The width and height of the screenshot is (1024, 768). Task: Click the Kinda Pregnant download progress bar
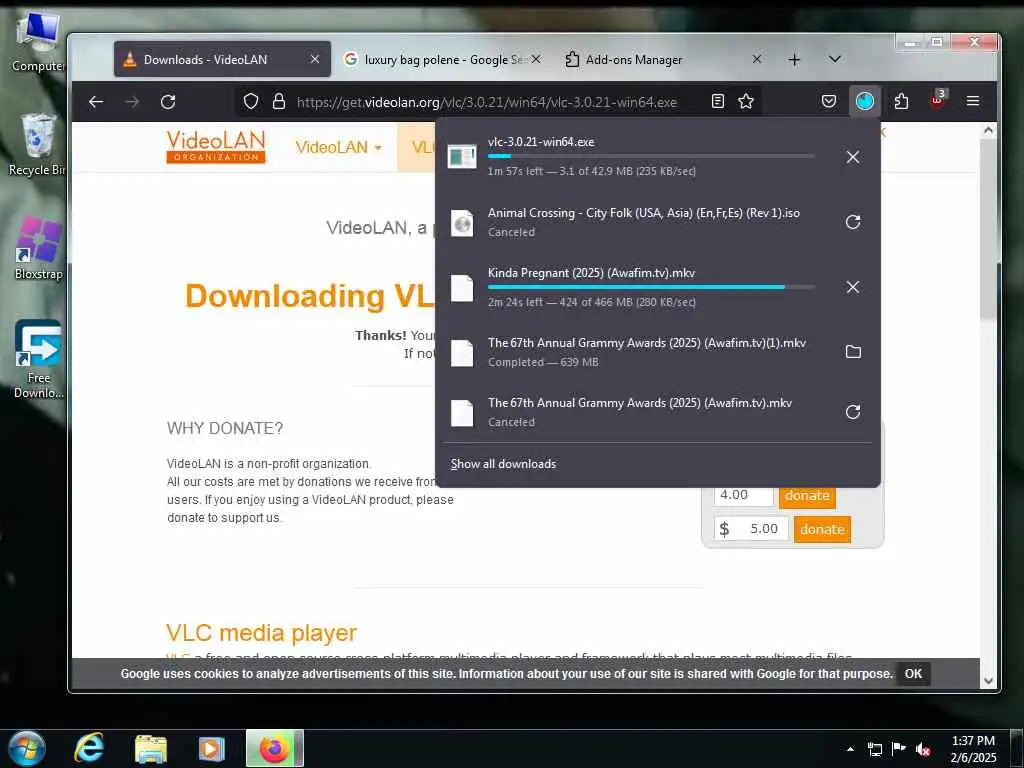pyautogui.click(x=650, y=287)
